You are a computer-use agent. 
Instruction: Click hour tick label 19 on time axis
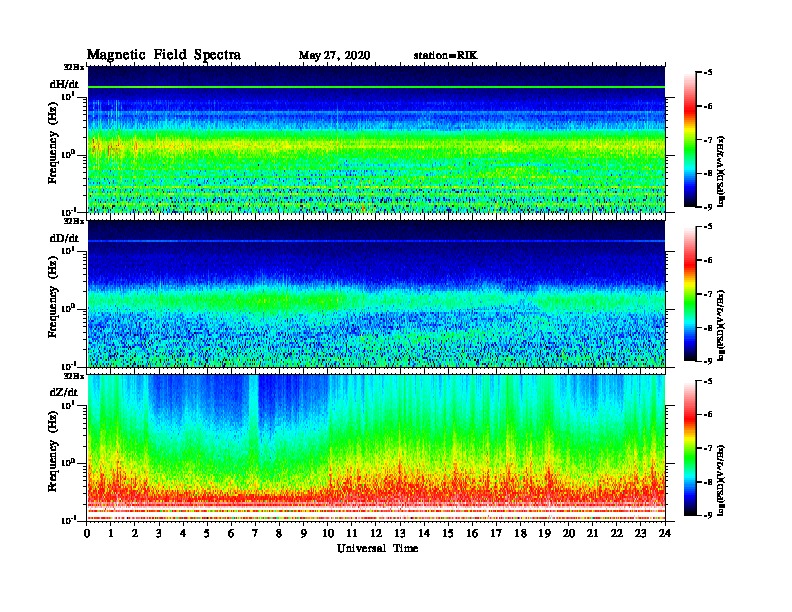point(544,533)
